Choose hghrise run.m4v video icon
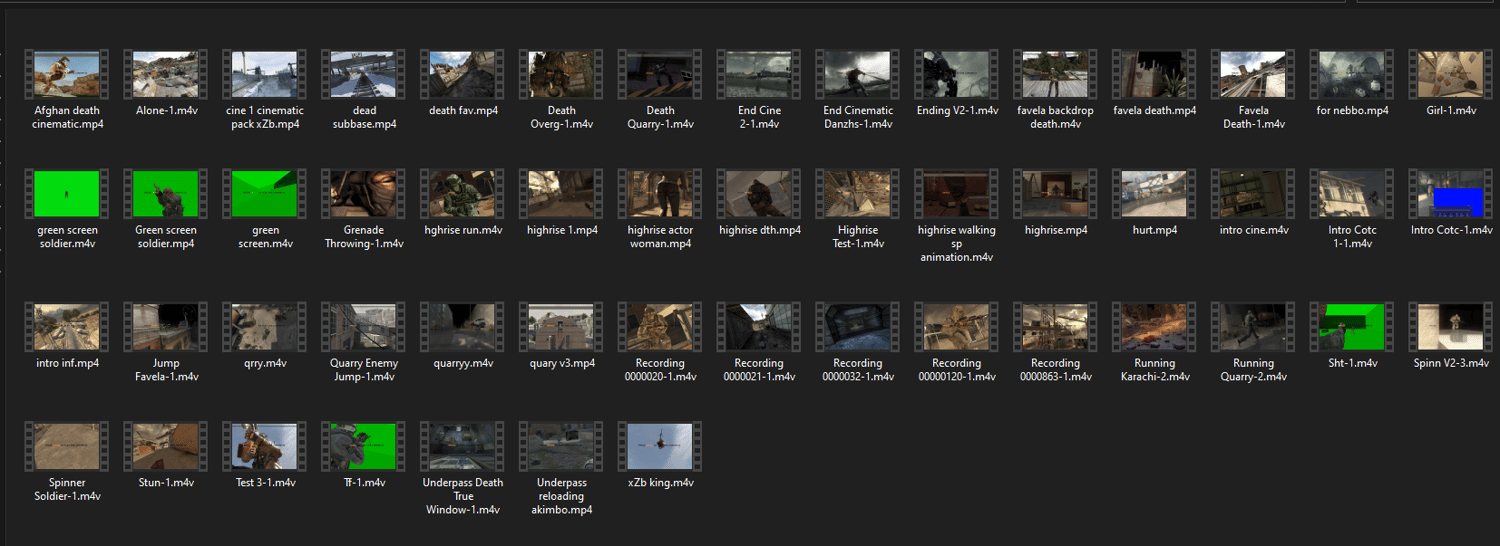This screenshot has height=546, width=1500. pos(463,194)
